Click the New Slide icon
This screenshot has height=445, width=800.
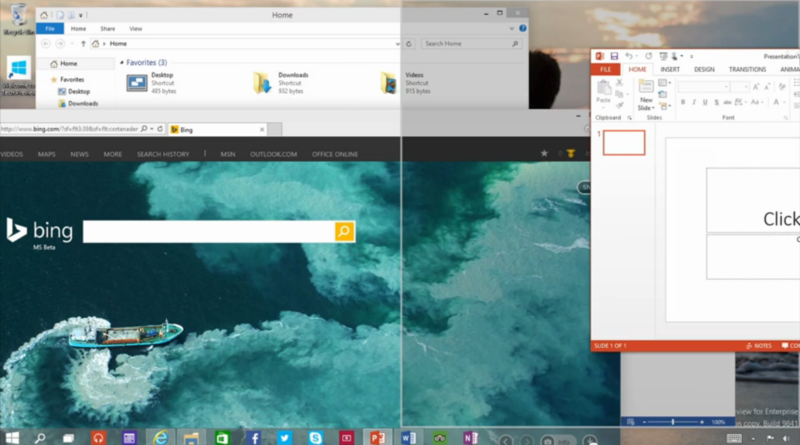pyautogui.click(x=646, y=87)
